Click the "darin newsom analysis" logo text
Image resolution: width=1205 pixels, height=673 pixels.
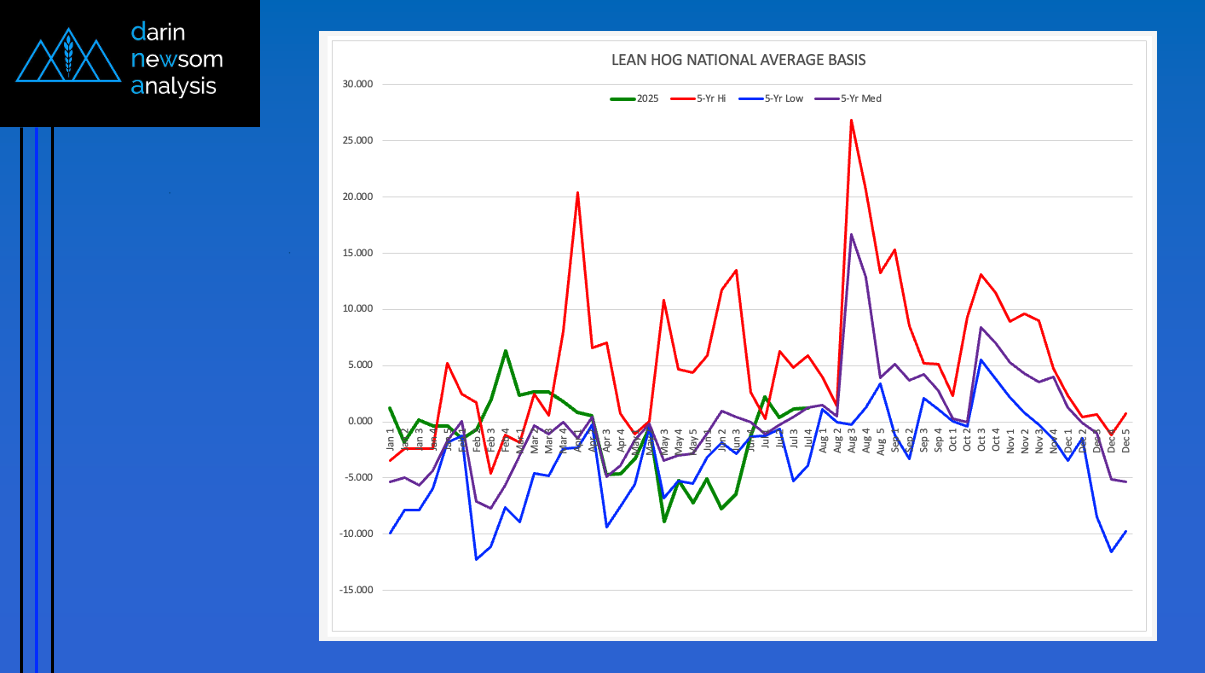176,59
